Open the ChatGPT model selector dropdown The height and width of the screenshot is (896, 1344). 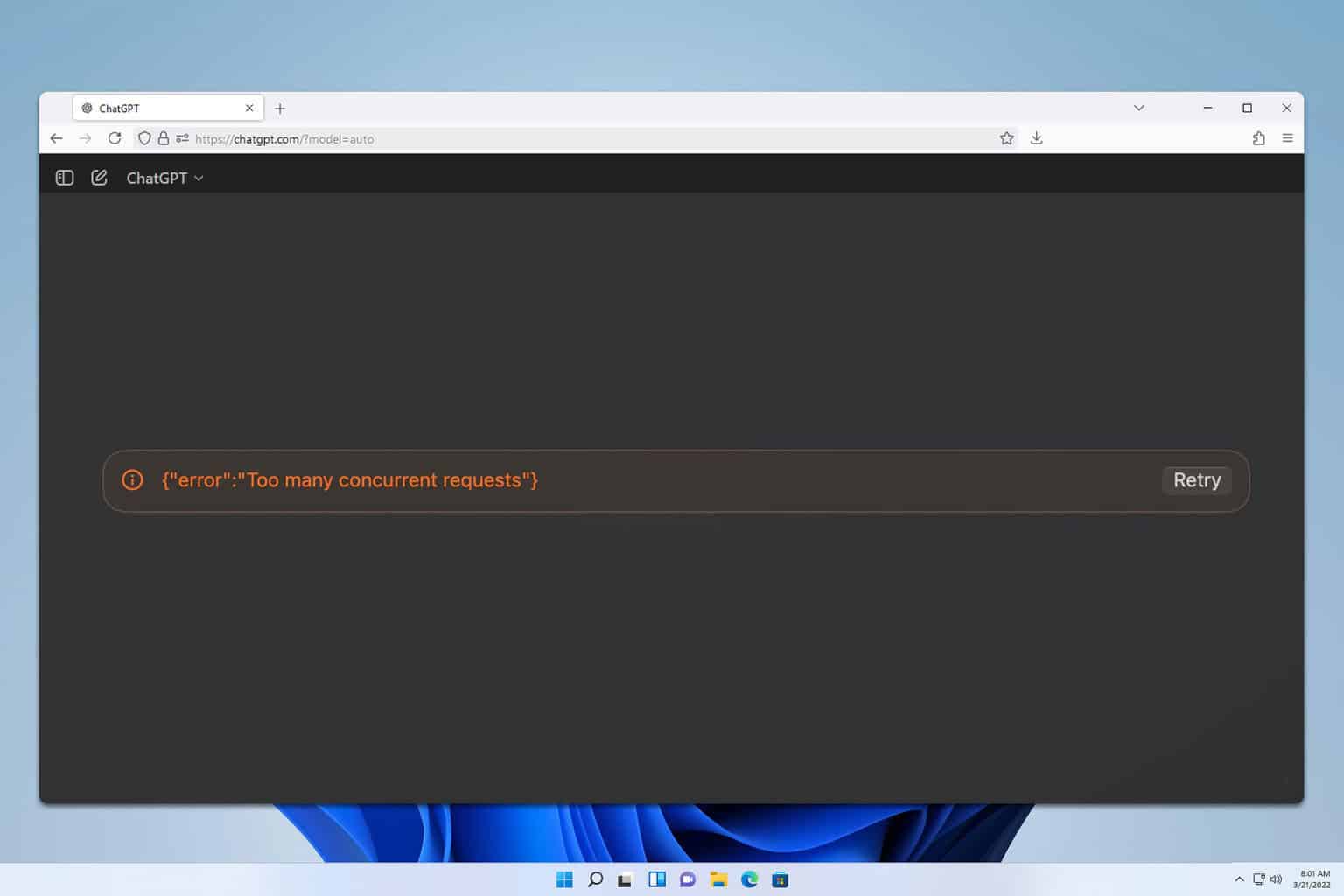[x=164, y=178]
